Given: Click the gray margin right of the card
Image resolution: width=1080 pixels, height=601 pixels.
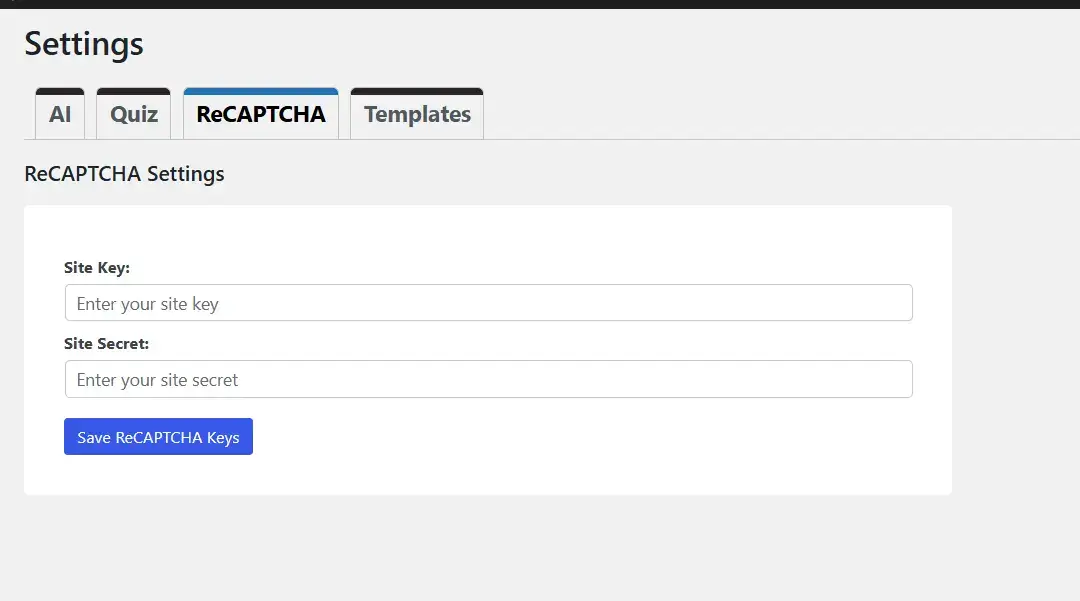Looking at the screenshot, I should (x=1015, y=350).
